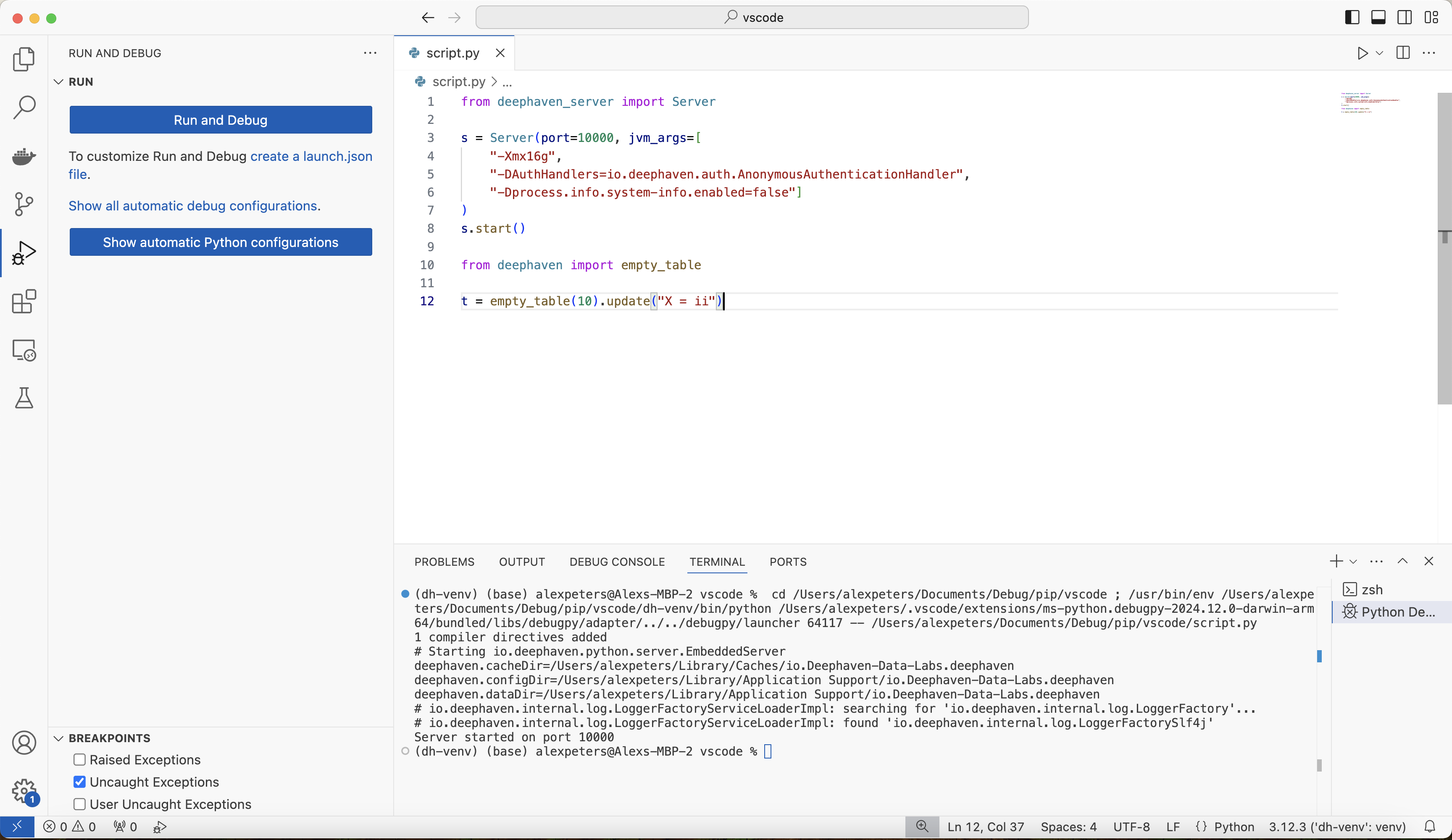
Task: Open the Testing flask icon
Action: tap(24, 398)
